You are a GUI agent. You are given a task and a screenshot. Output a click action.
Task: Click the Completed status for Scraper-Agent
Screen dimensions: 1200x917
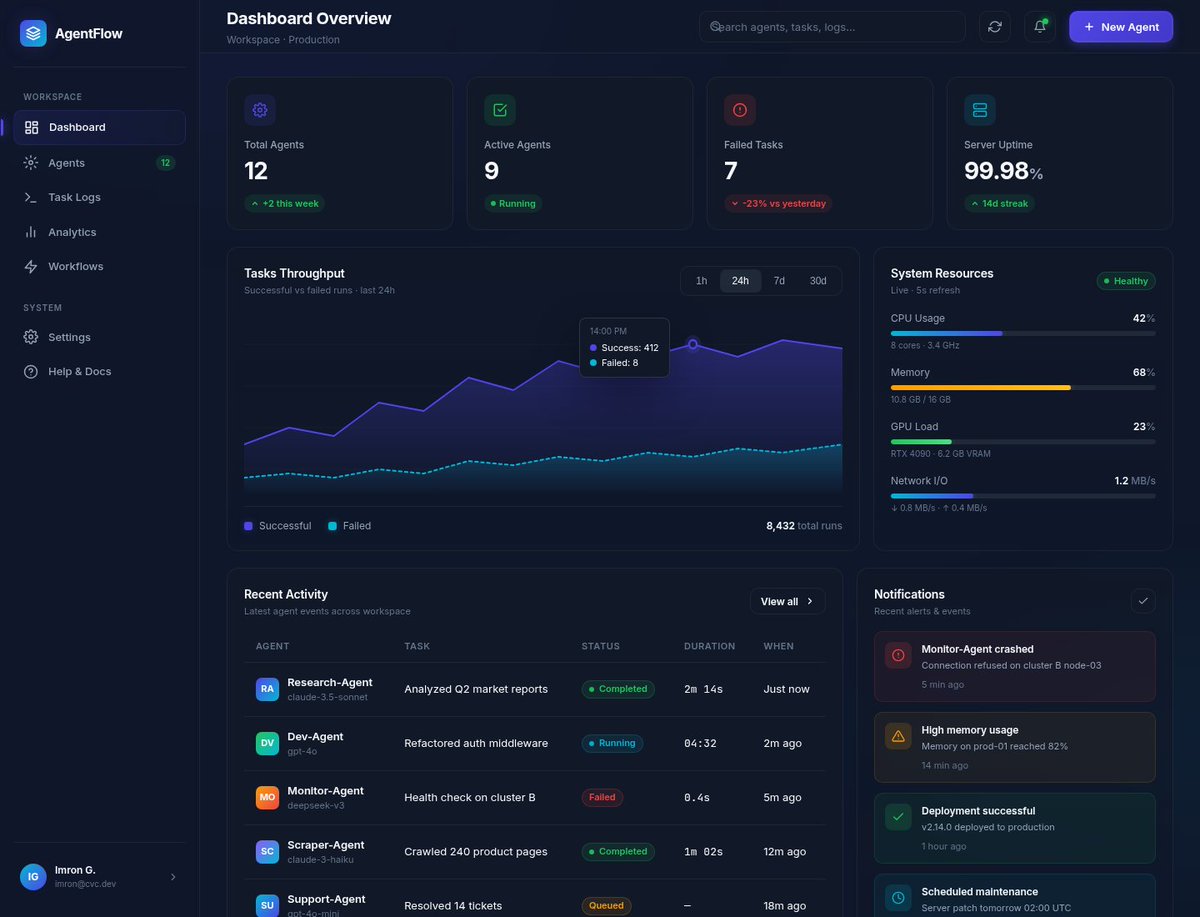[618, 852]
